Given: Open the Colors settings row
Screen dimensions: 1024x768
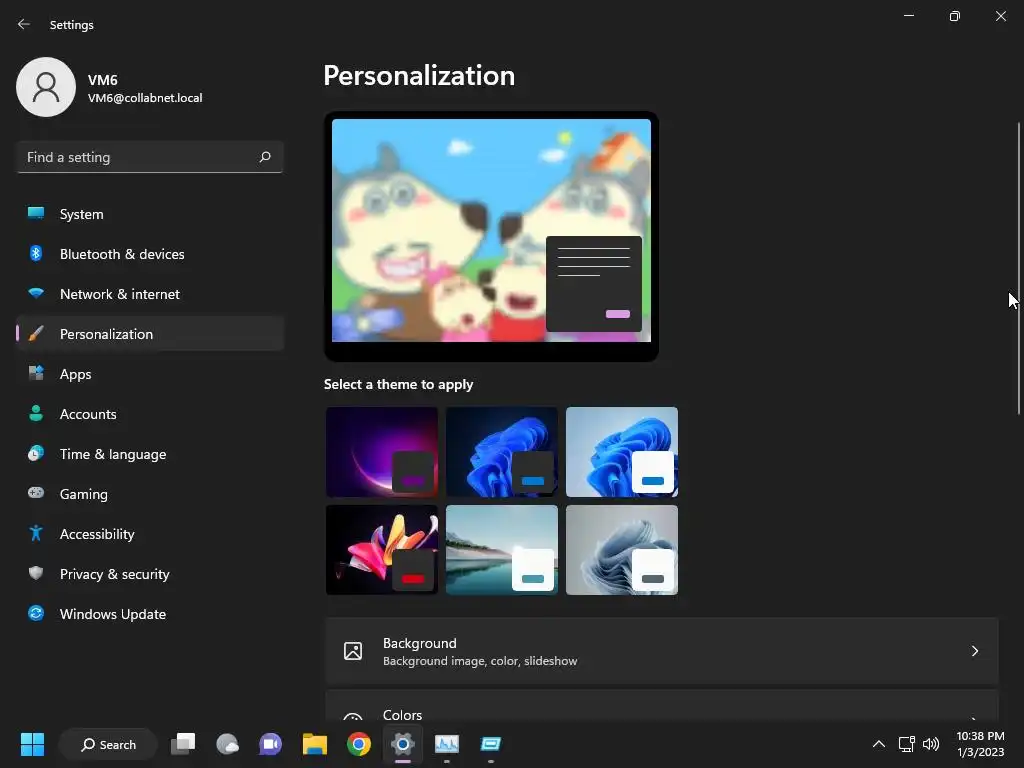Looking at the screenshot, I should point(662,706).
